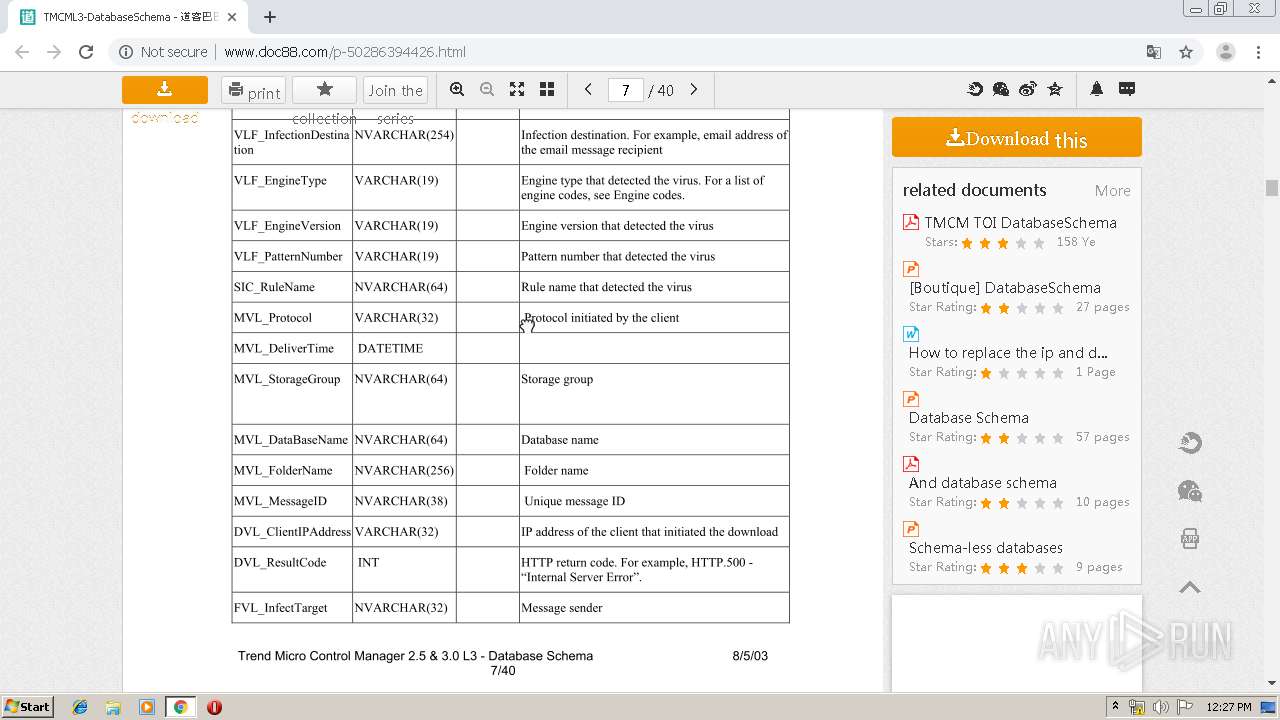
Task: Open TMCM TOI DatabaseSchema related document
Action: pos(1020,223)
